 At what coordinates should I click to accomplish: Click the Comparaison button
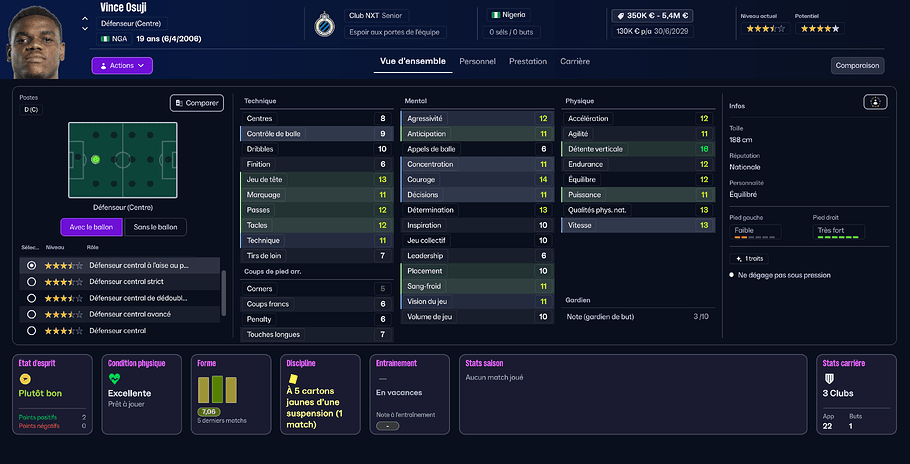tap(857, 66)
